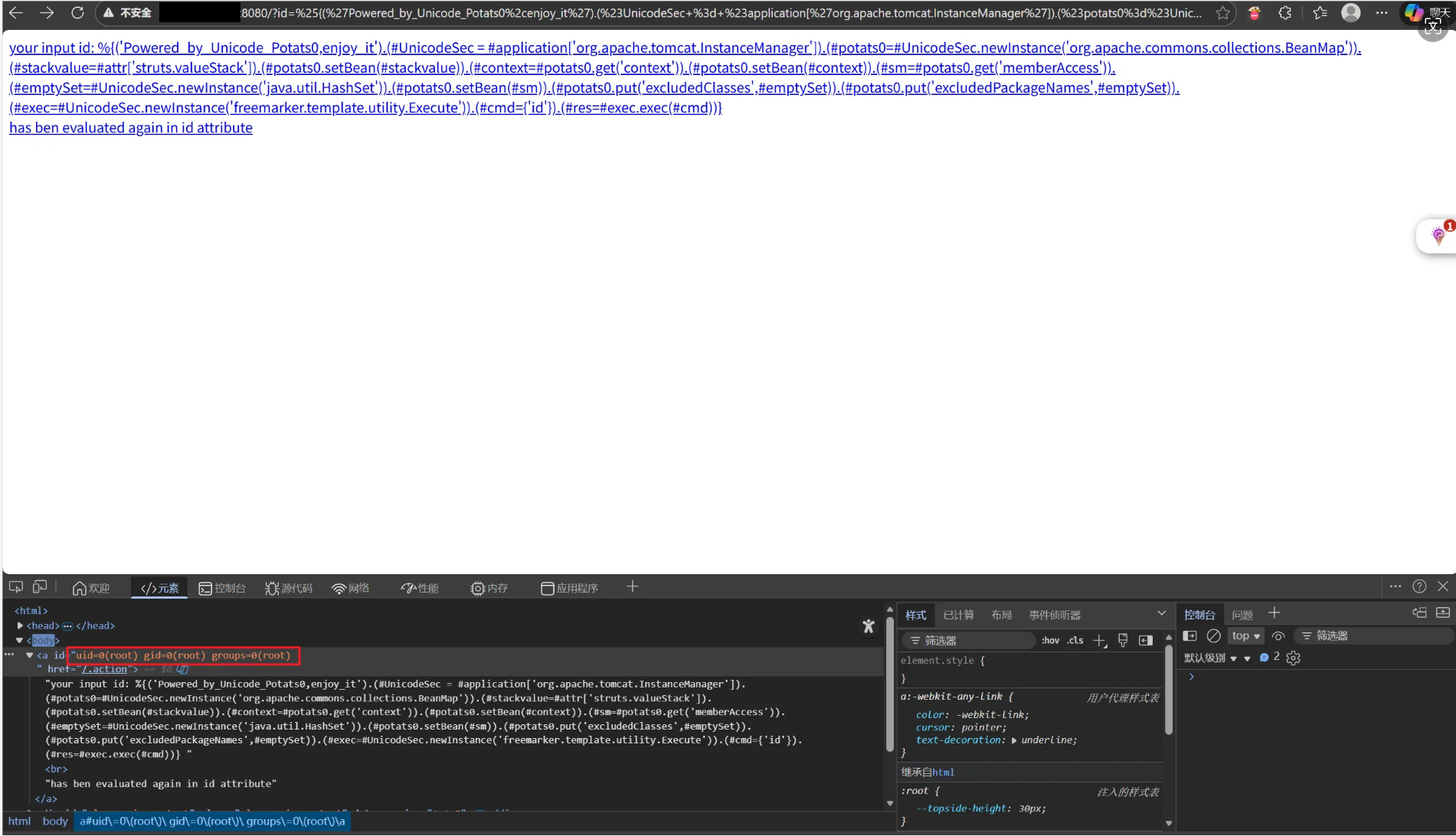Go back to the previous page
This screenshot has height=836, width=1456.
pos(16,12)
